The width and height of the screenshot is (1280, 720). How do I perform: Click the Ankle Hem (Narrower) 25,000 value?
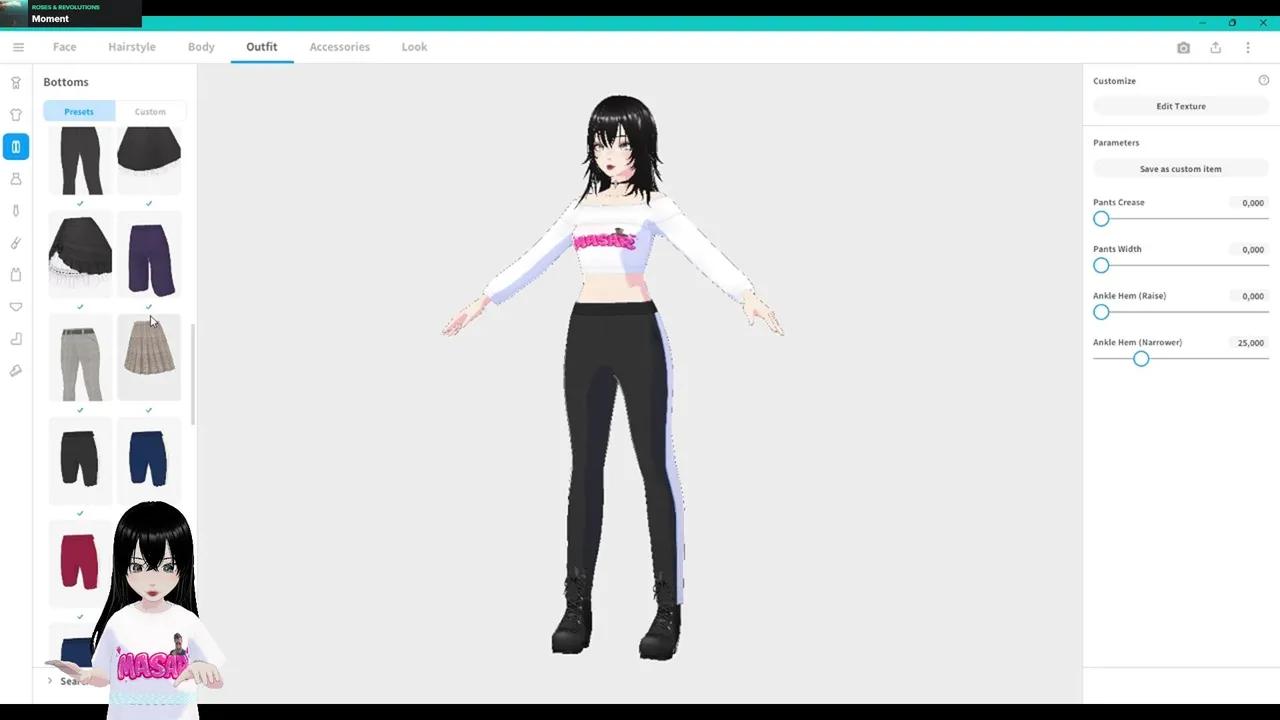pos(1250,343)
